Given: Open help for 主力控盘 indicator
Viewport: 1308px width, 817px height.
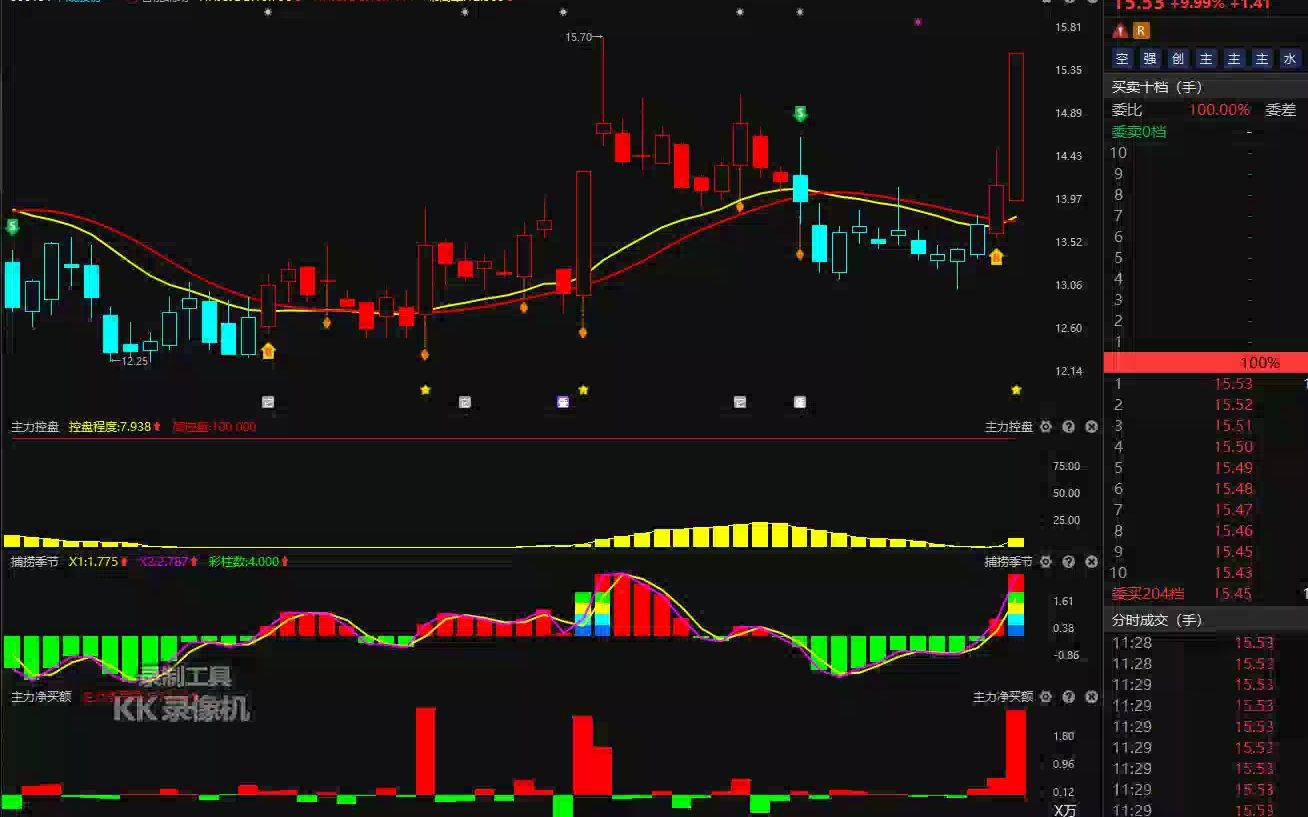Looking at the screenshot, I should pos(1068,427).
